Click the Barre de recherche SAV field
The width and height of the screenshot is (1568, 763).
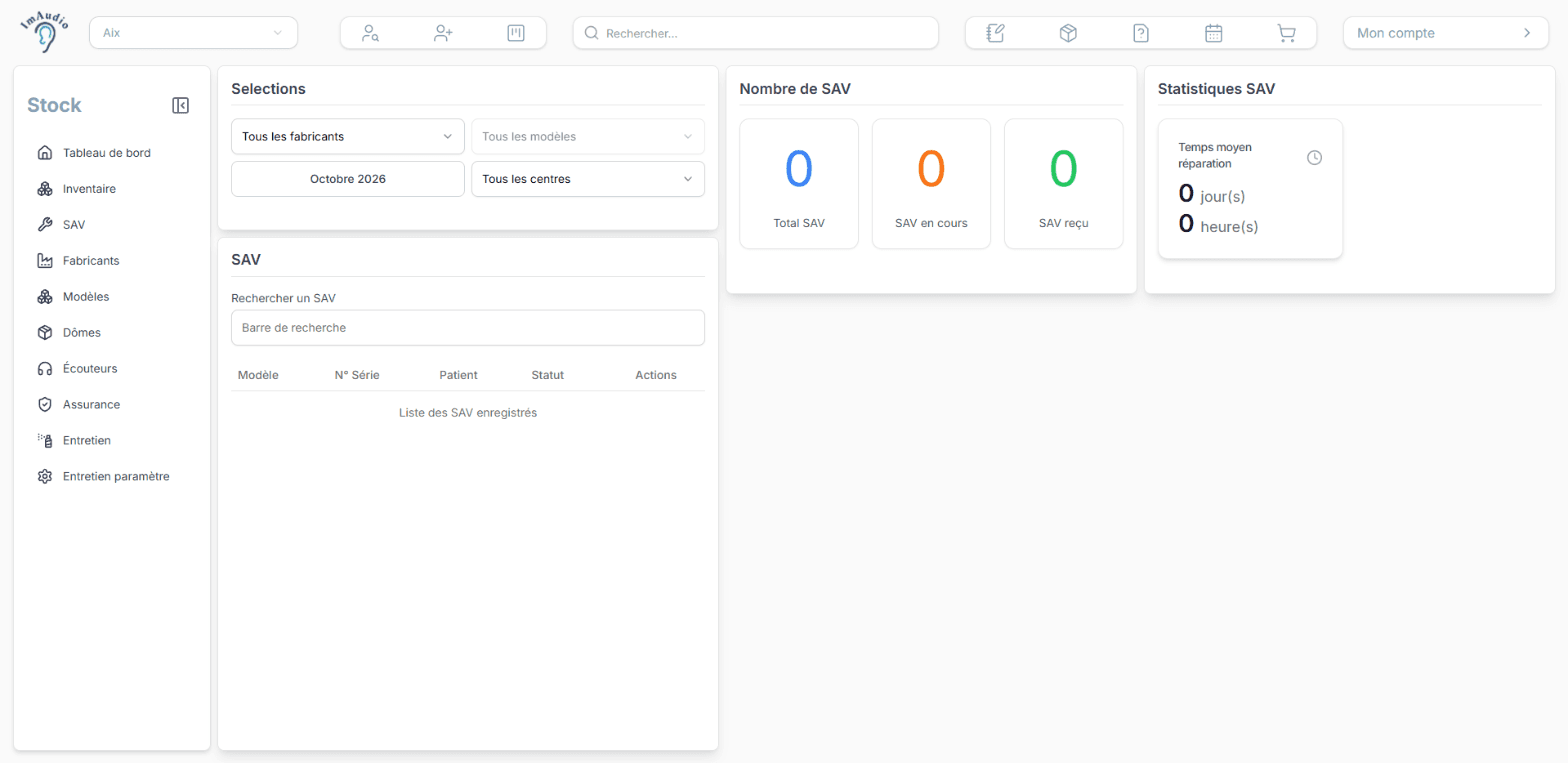[x=468, y=328]
